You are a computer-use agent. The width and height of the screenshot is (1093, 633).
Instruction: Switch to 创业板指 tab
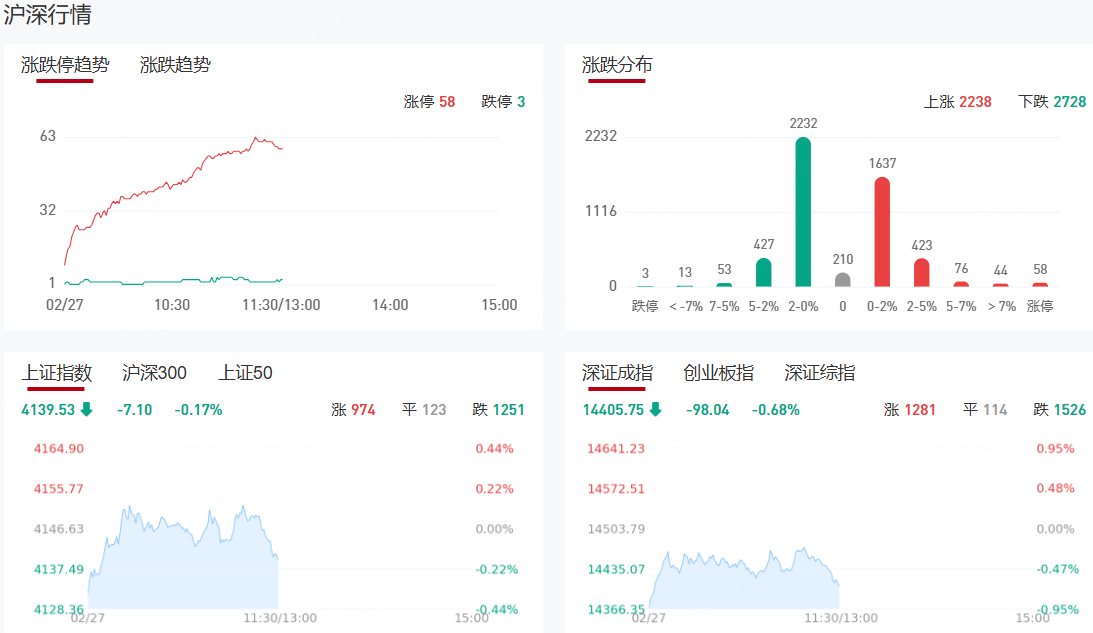[718, 373]
